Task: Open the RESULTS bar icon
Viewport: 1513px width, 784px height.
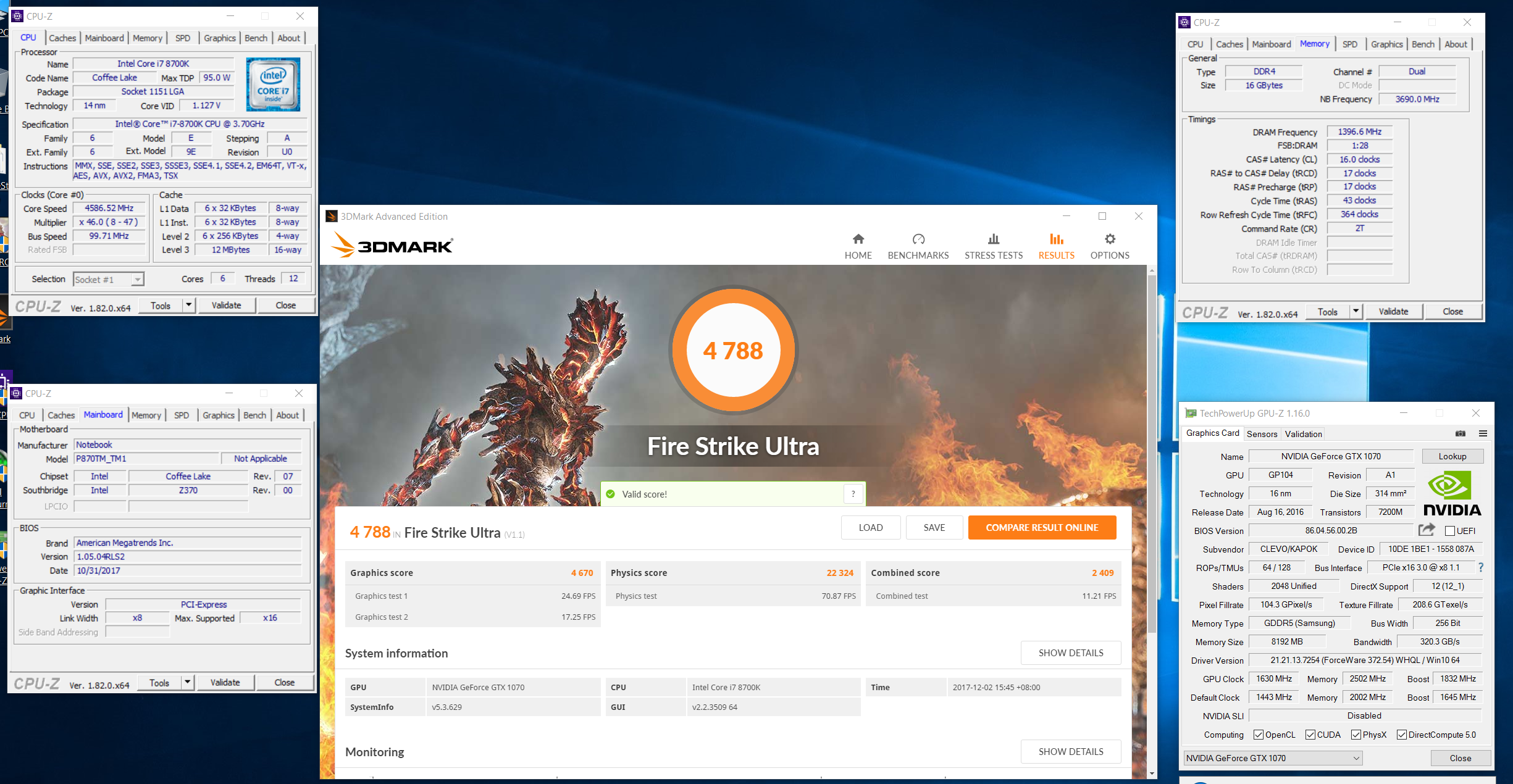Action: [1056, 239]
